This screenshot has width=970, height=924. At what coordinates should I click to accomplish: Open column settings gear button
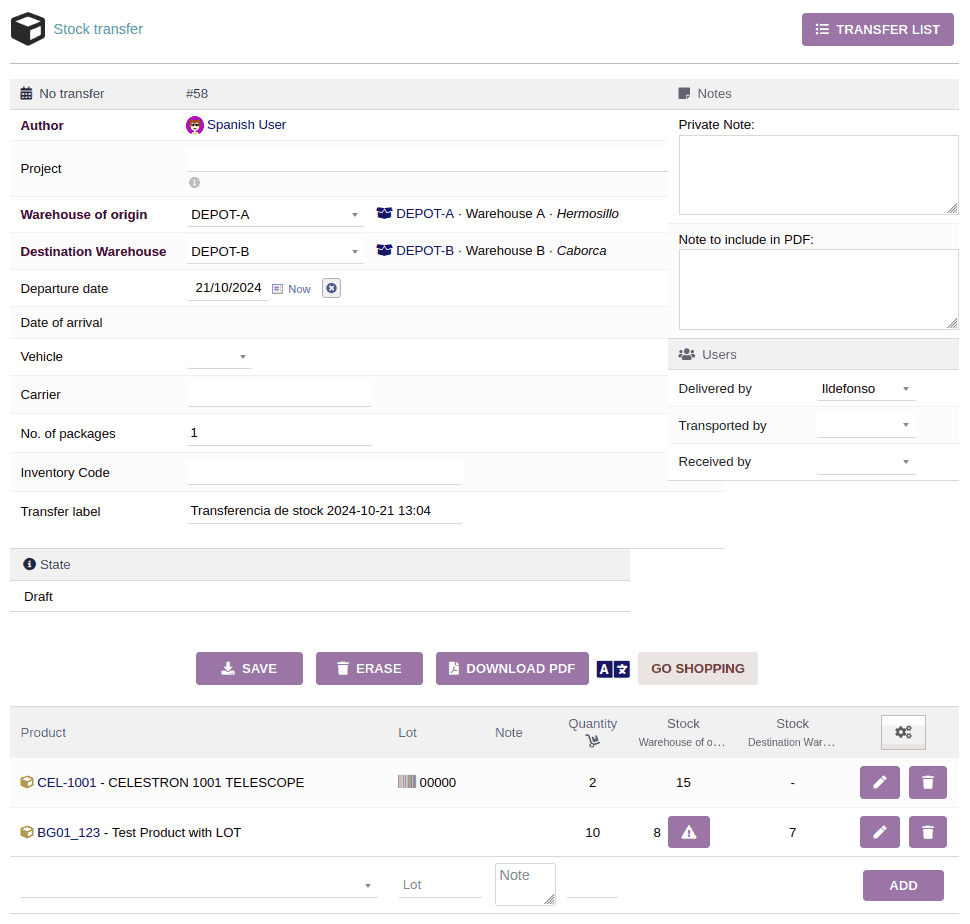[902, 732]
